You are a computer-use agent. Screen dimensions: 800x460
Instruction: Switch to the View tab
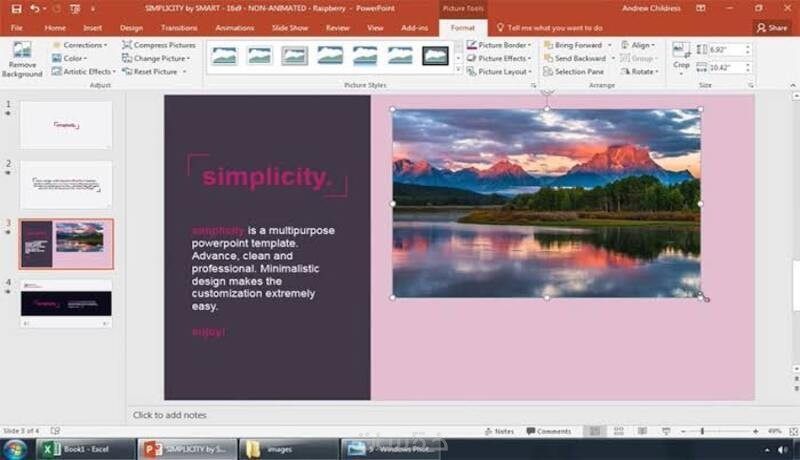375,28
